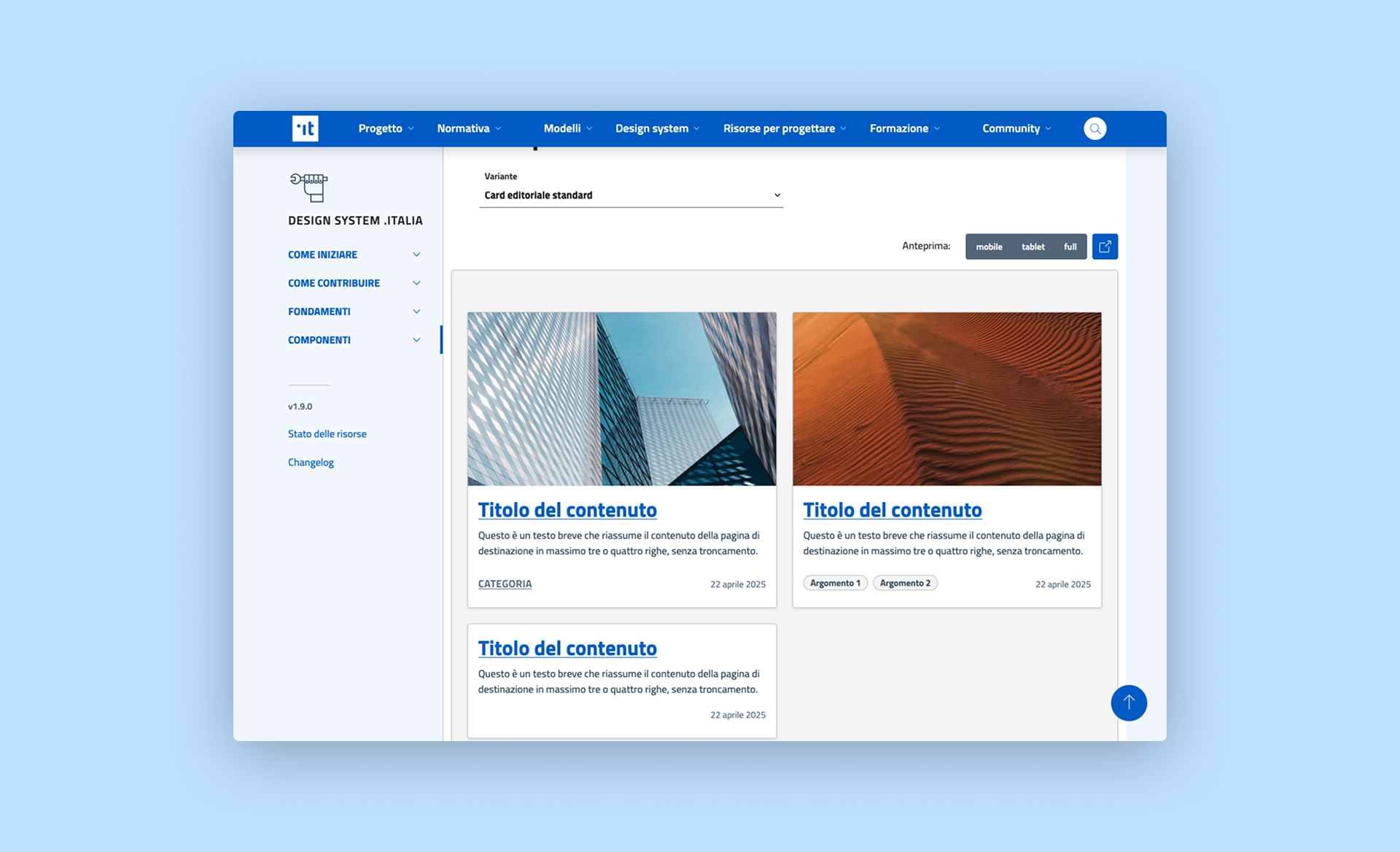1400x852 pixels.
Task: Click the Argomento 1 tag chip
Action: (x=835, y=583)
